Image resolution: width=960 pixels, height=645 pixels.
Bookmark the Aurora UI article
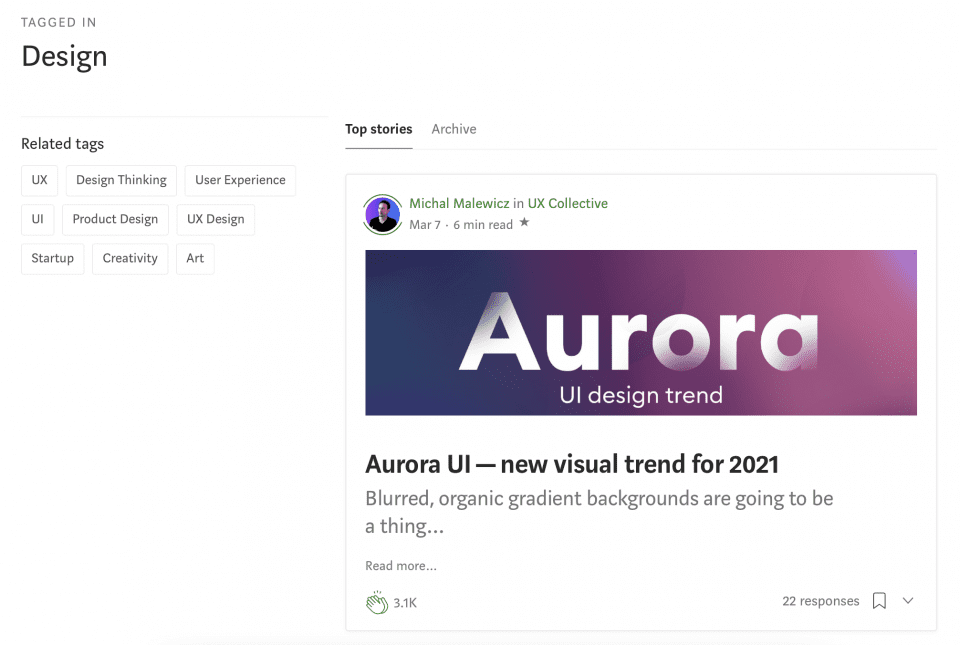pos(878,601)
